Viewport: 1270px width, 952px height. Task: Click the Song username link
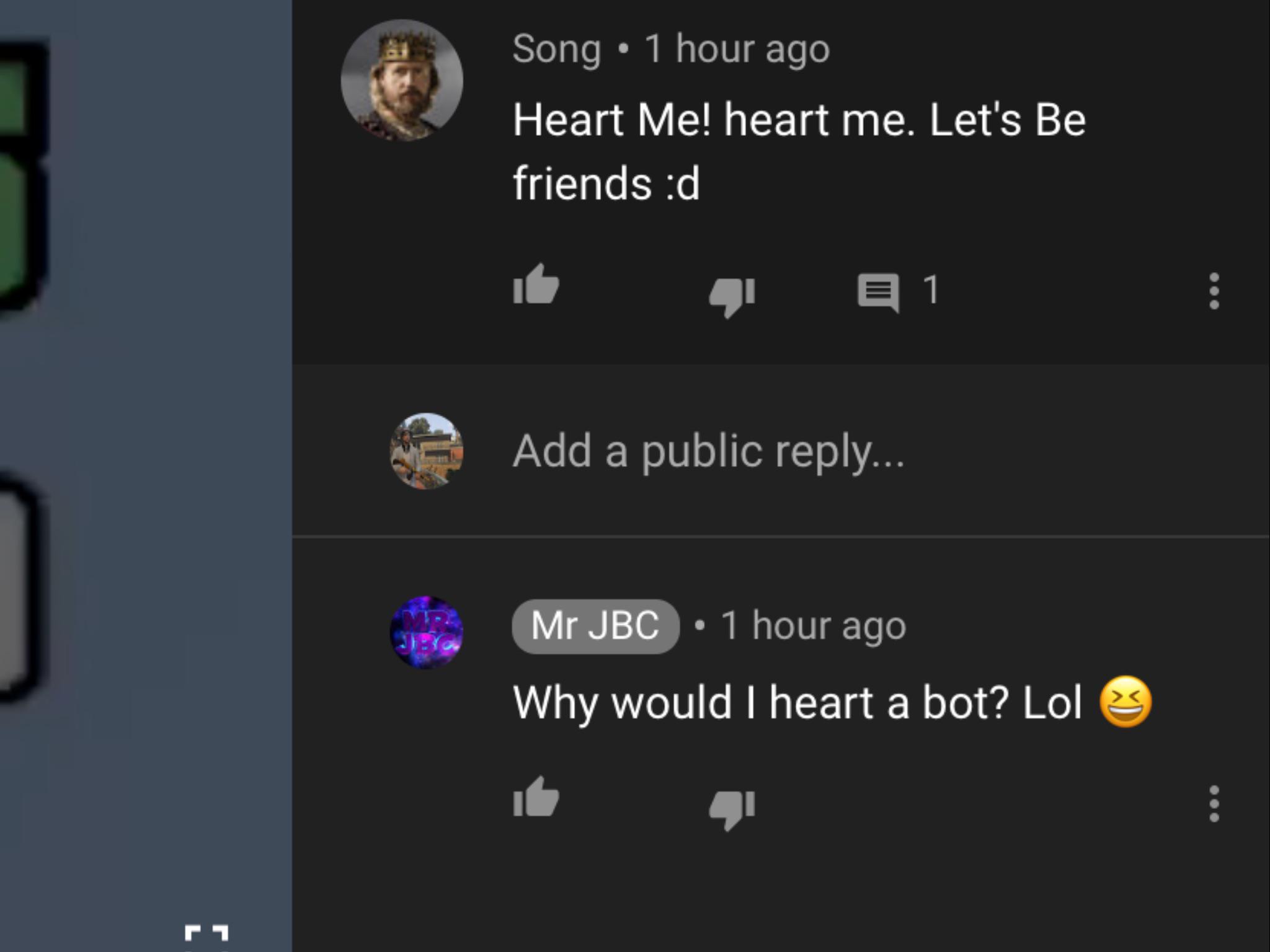click(x=557, y=49)
